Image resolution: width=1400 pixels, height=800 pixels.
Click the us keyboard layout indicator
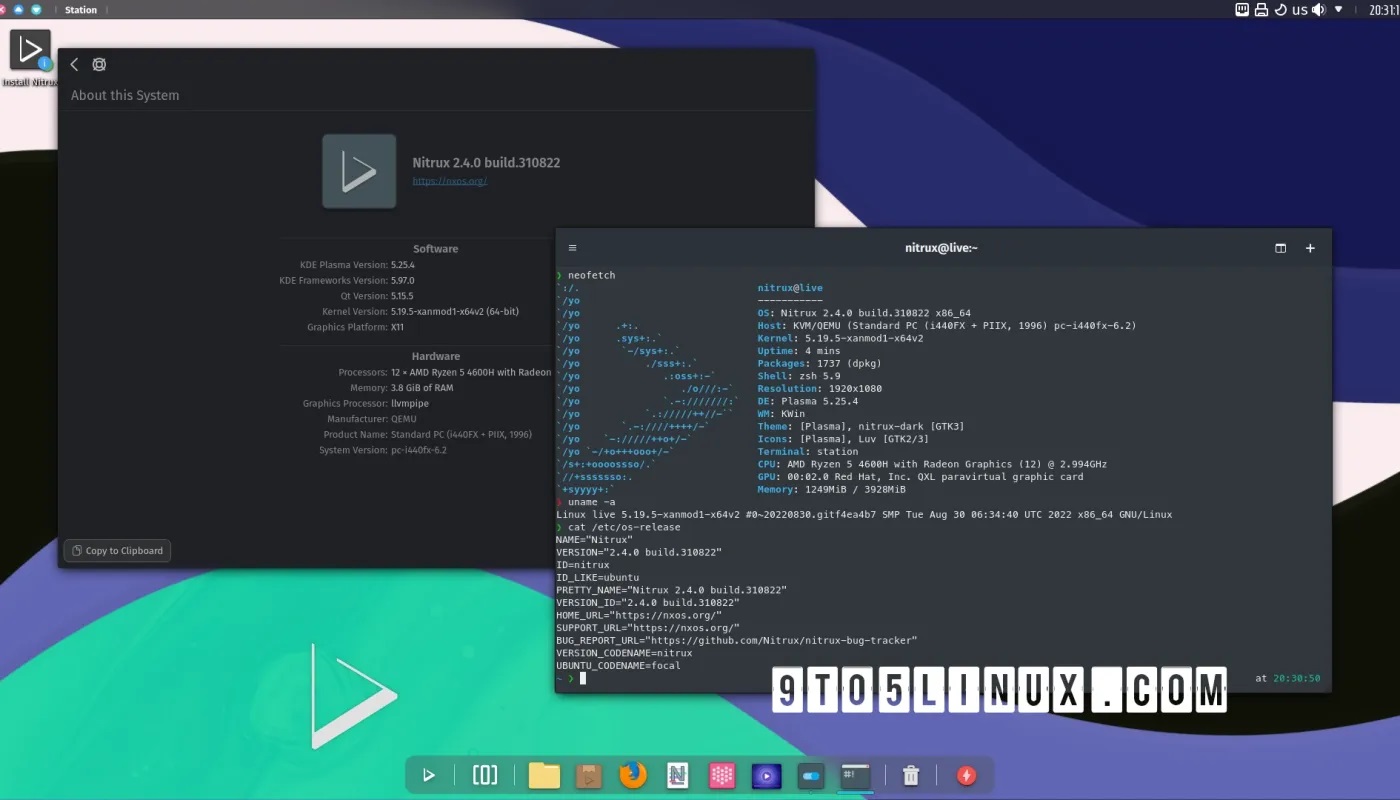coord(1300,10)
